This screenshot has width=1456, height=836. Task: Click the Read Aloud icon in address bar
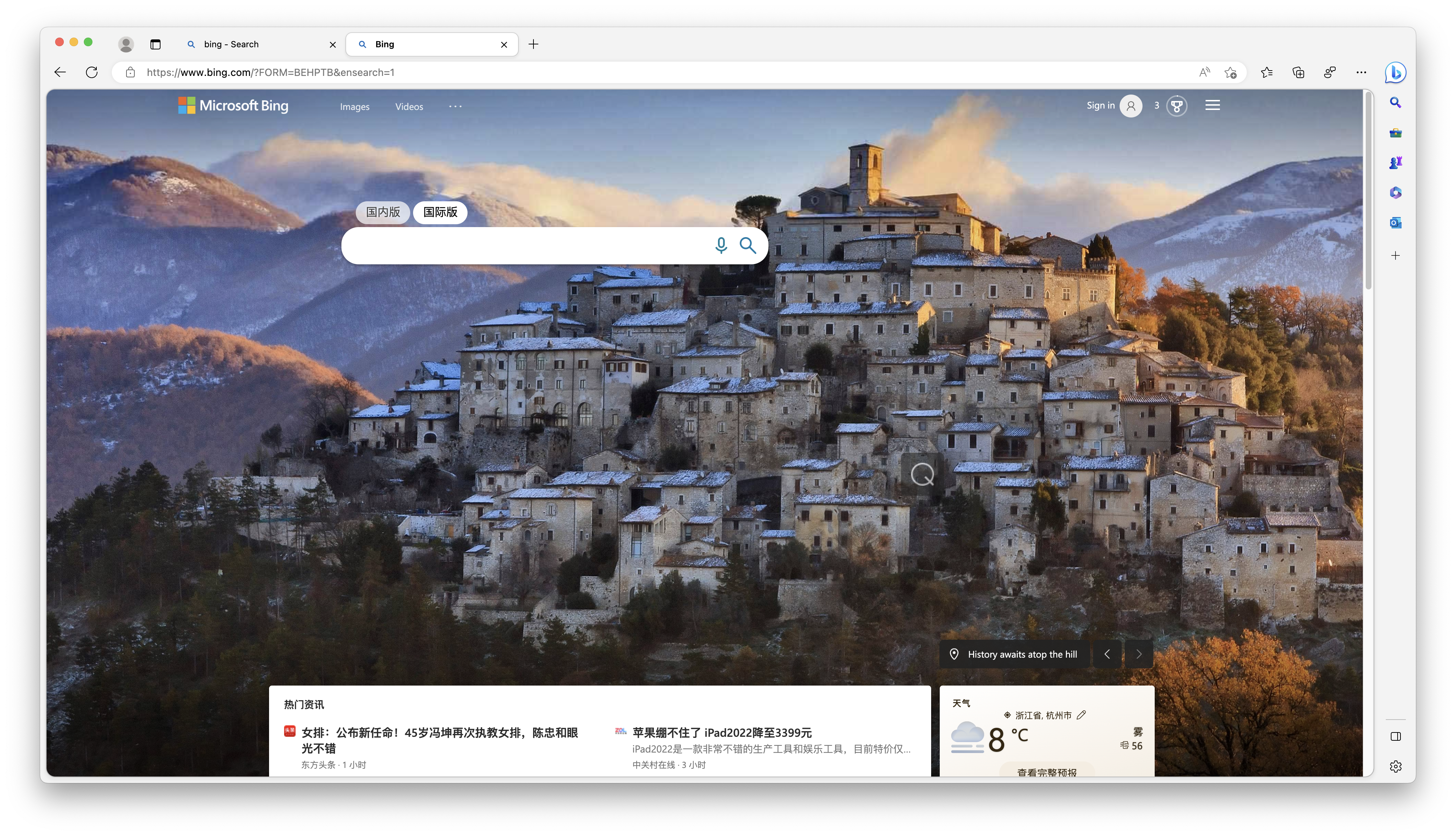[x=1204, y=72]
